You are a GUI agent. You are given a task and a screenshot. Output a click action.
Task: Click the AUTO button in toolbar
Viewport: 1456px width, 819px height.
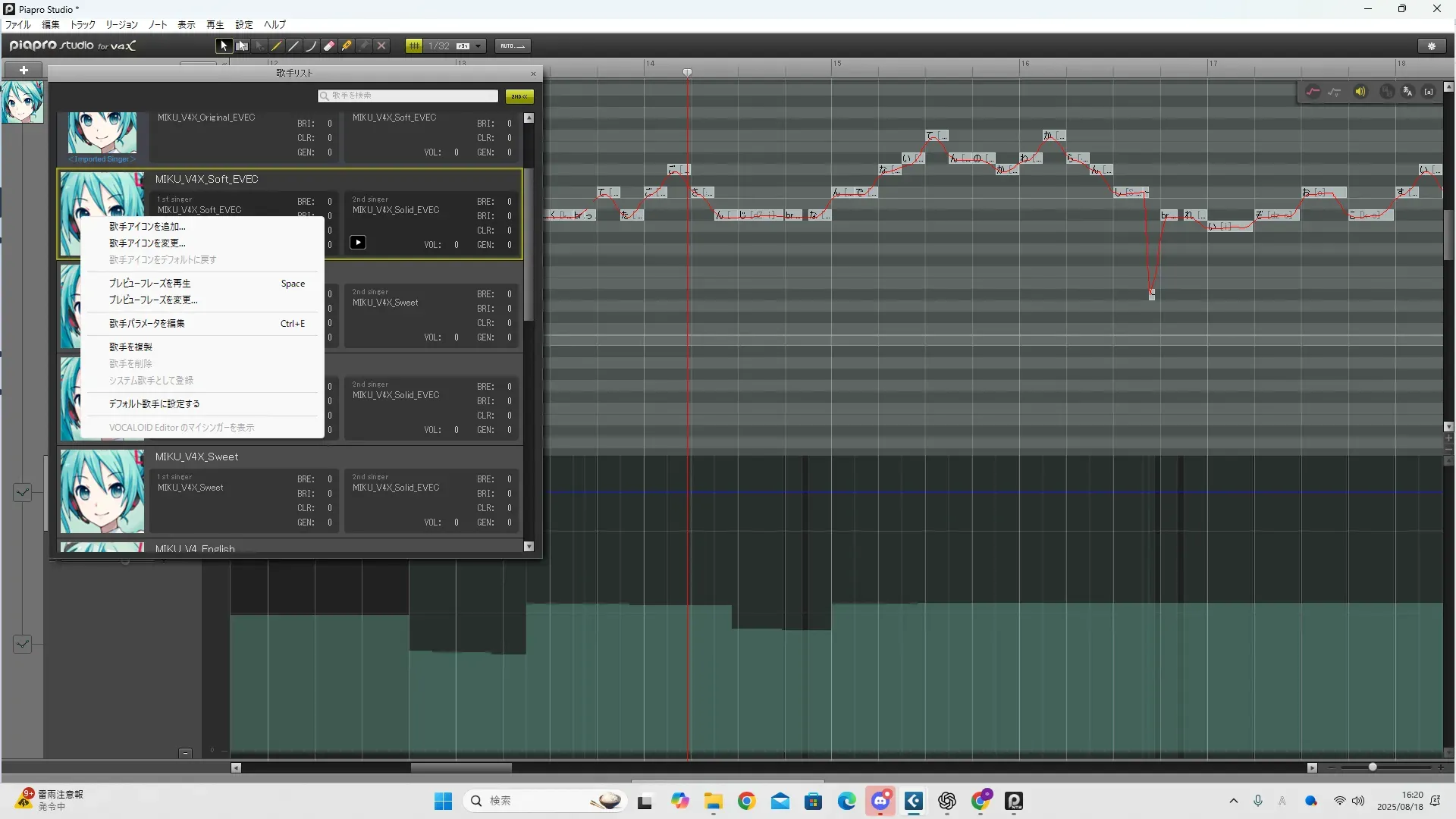click(x=513, y=46)
